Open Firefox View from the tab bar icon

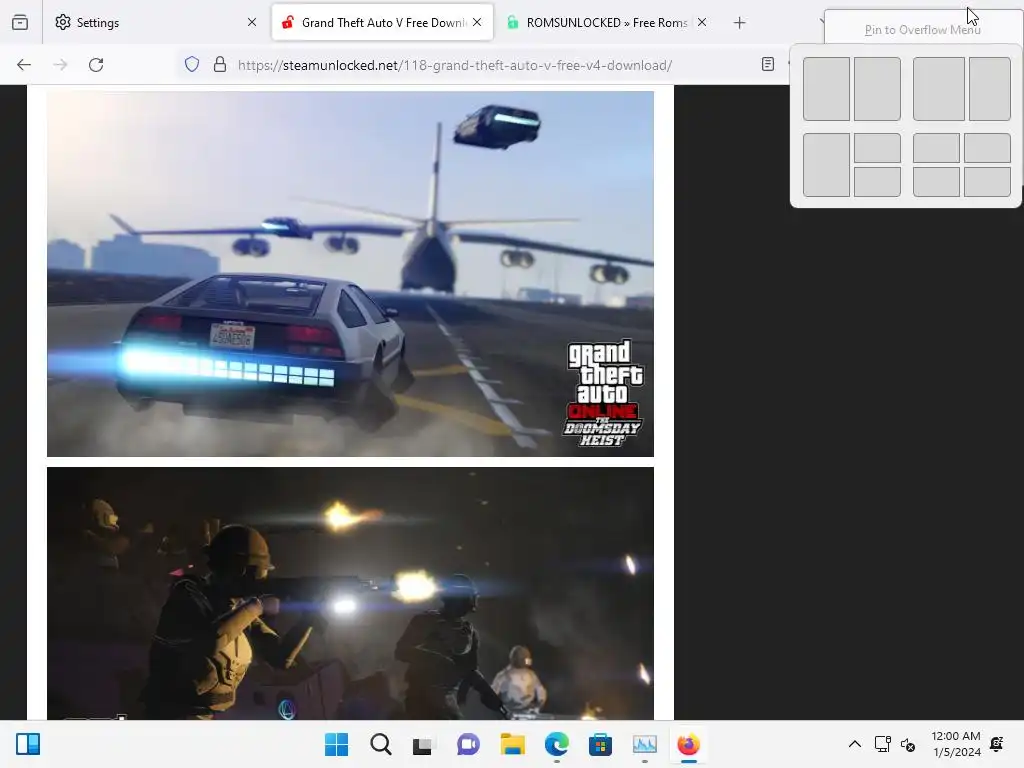tap(20, 23)
